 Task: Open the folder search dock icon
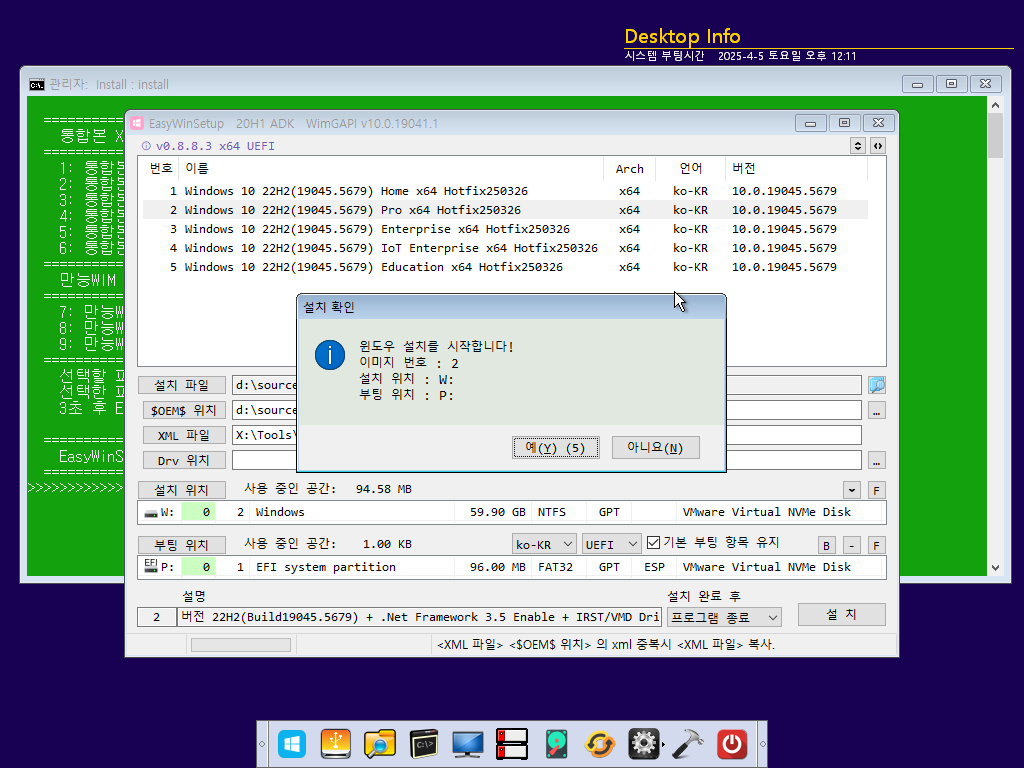coord(379,744)
